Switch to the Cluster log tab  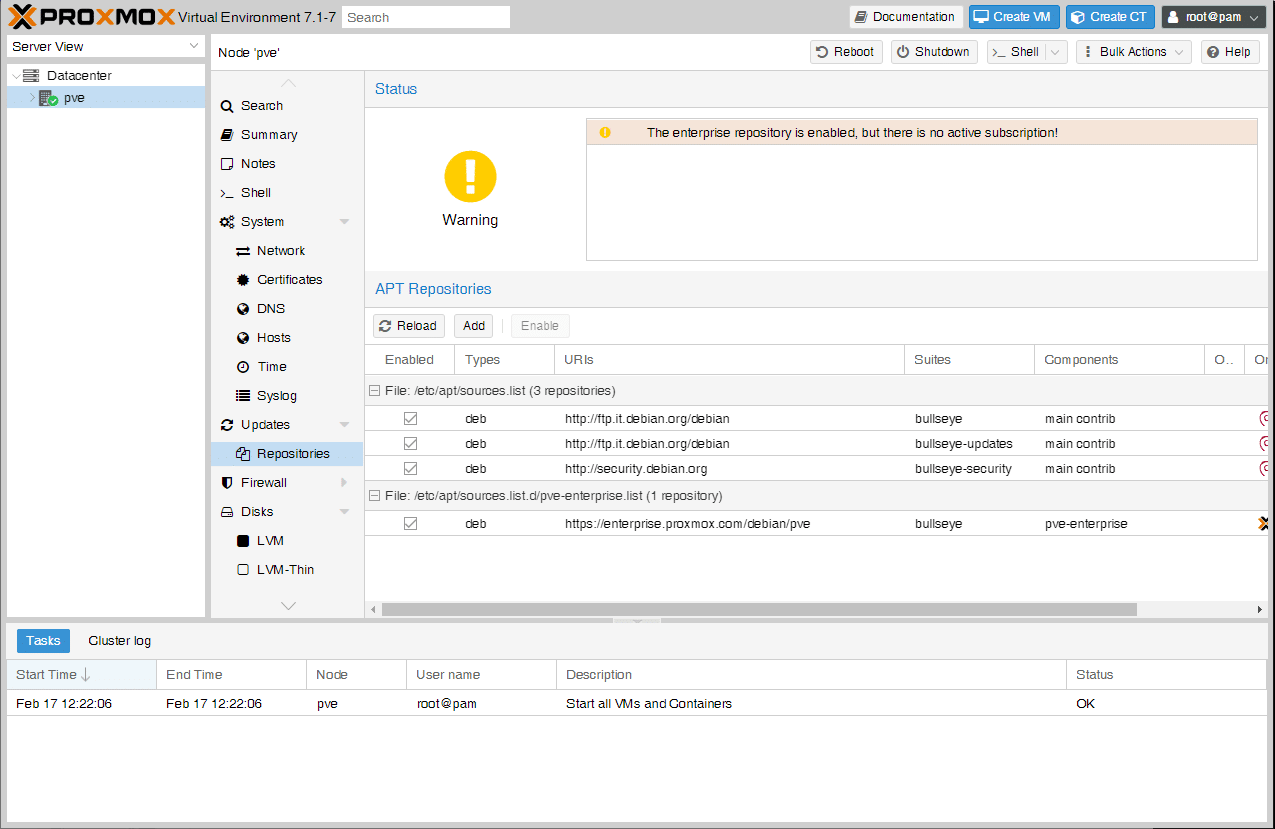(120, 641)
